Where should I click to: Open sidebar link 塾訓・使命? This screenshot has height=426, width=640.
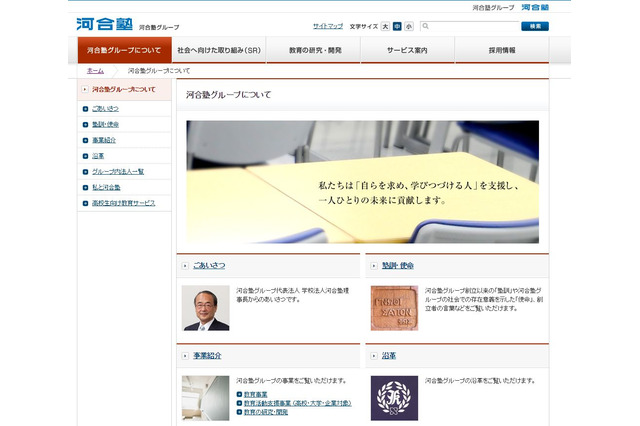[105, 124]
